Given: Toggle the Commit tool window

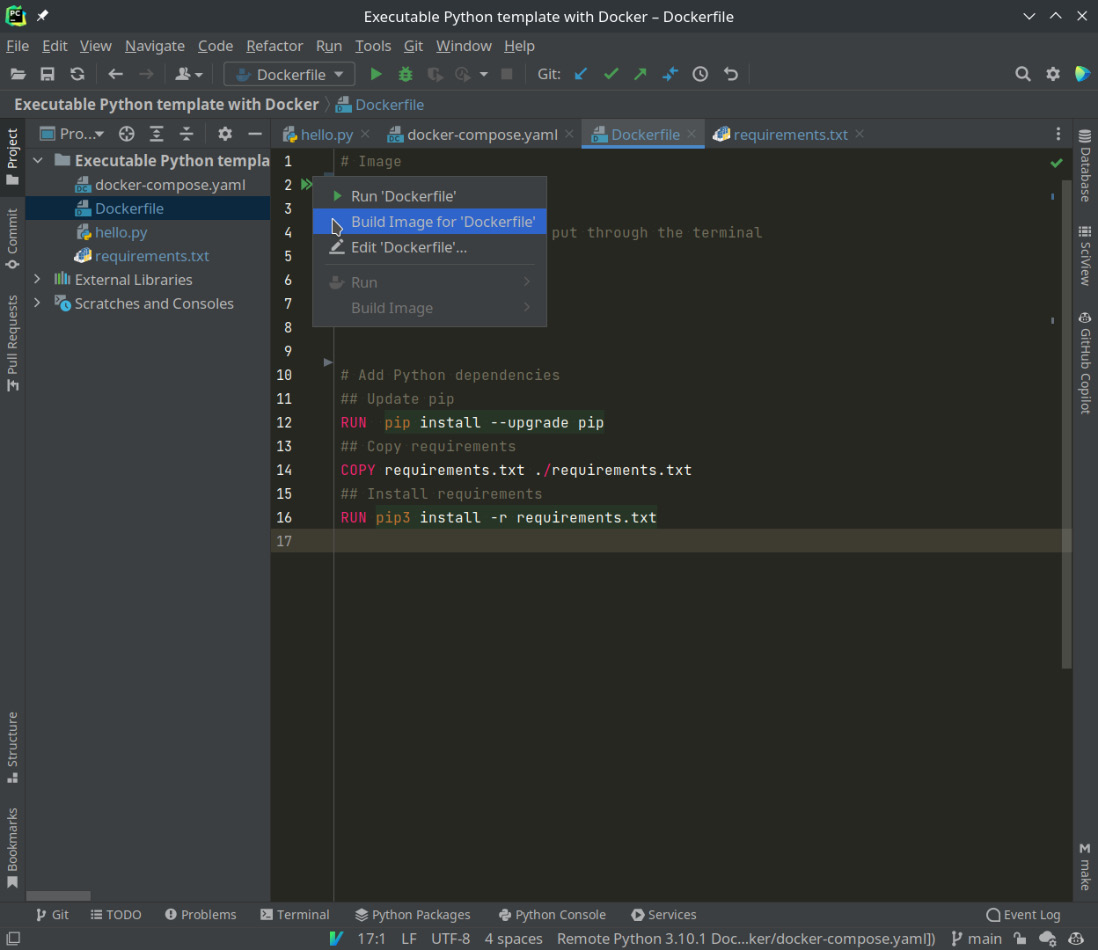Looking at the screenshot, I should (13, 239).
